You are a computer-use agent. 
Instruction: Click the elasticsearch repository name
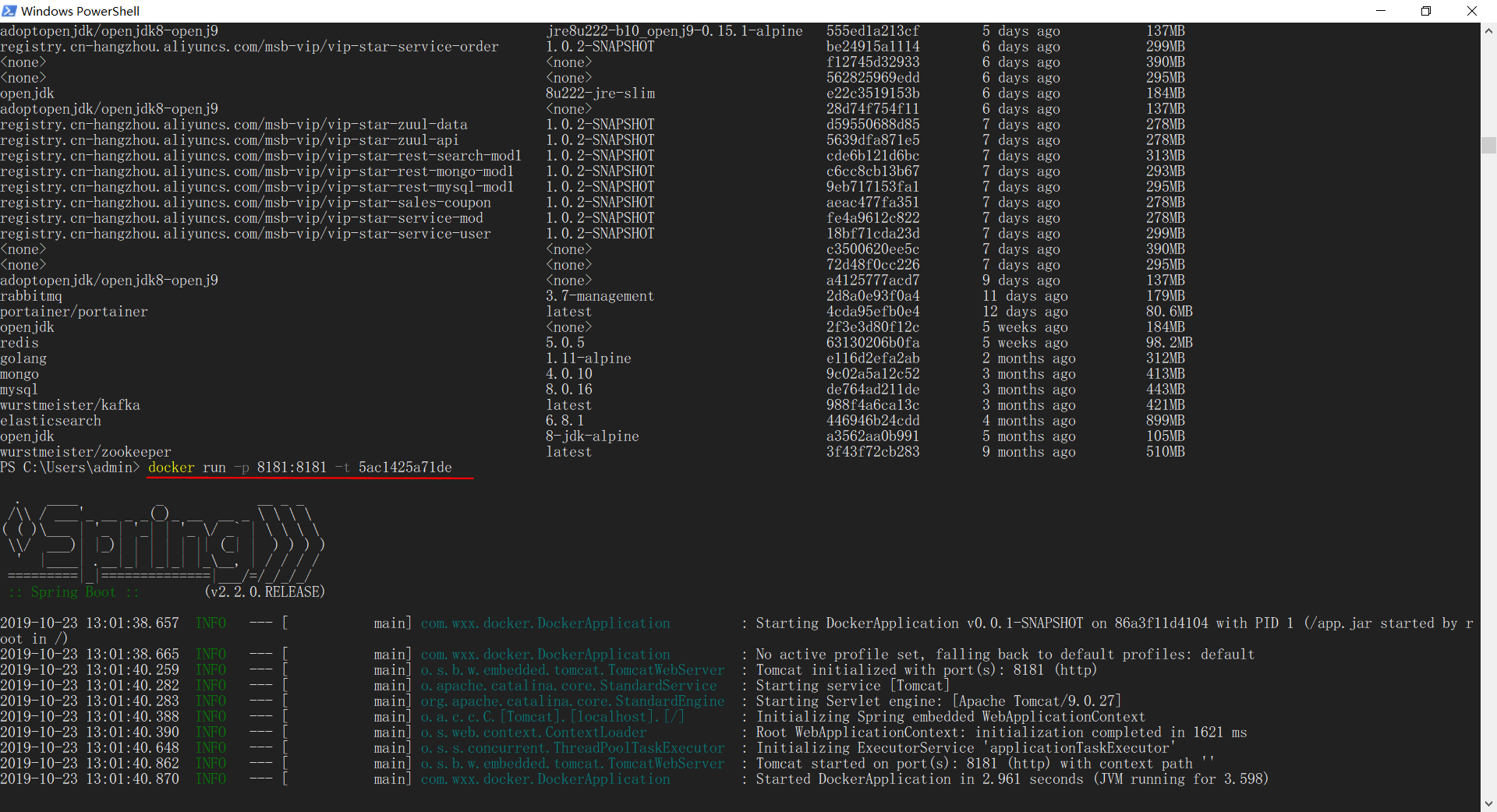(51, 421)
